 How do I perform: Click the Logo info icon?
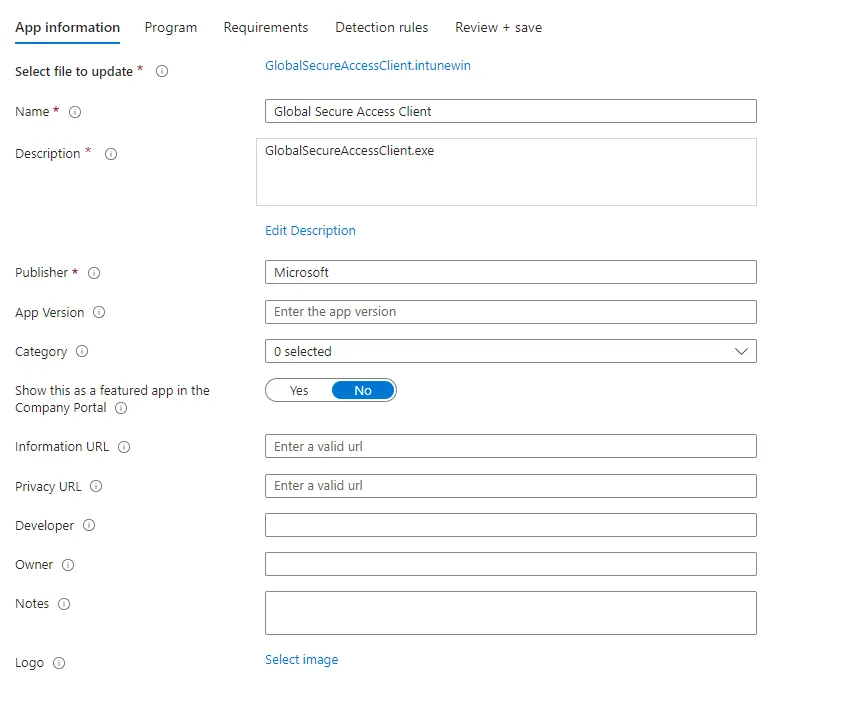(59, 663)
